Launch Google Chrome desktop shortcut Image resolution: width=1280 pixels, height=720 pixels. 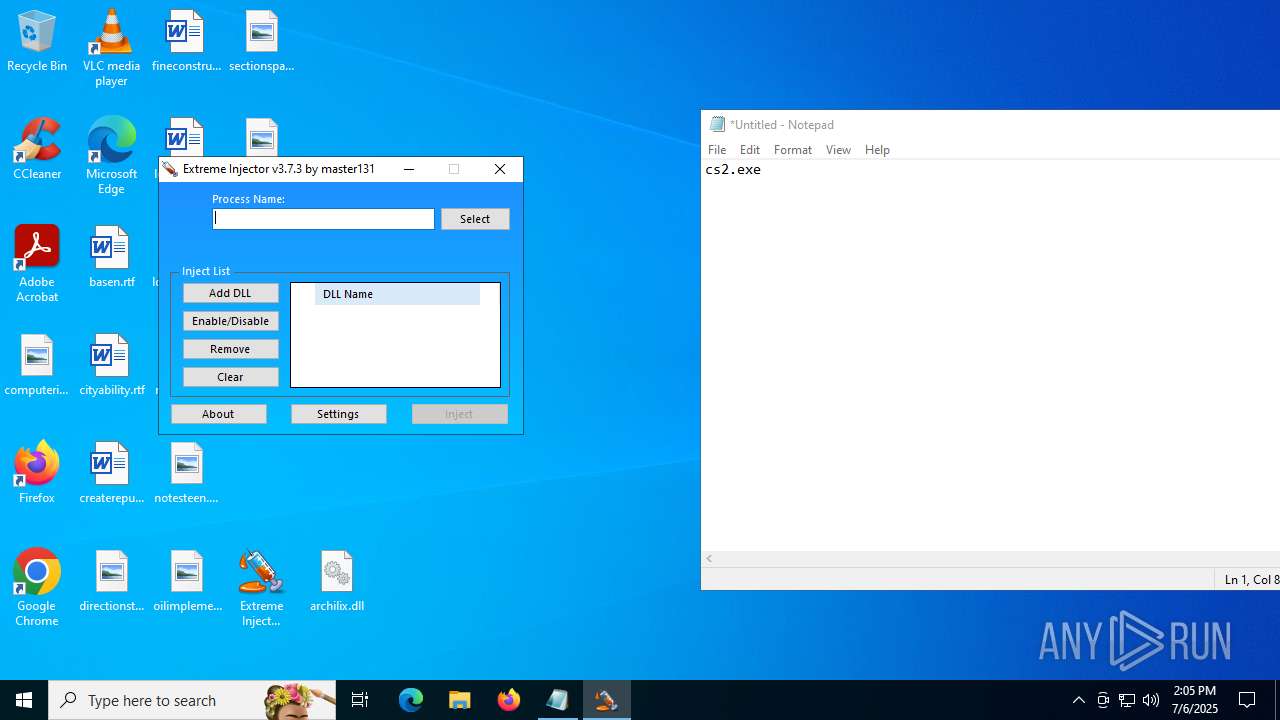point(37,588)
